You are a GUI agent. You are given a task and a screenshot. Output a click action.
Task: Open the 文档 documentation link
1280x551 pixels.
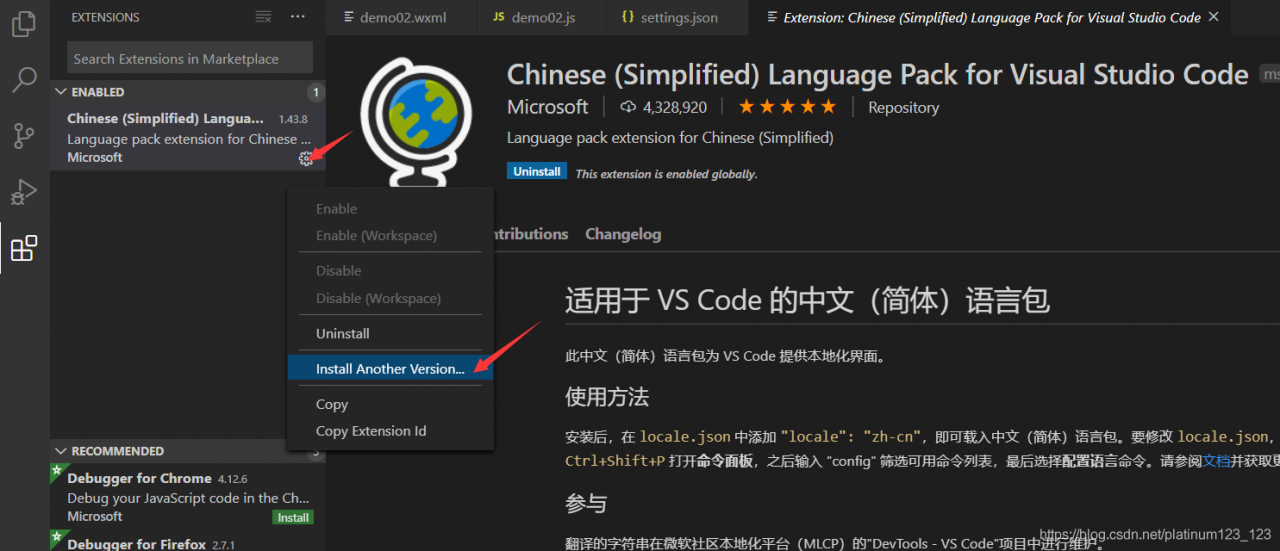1216,461
